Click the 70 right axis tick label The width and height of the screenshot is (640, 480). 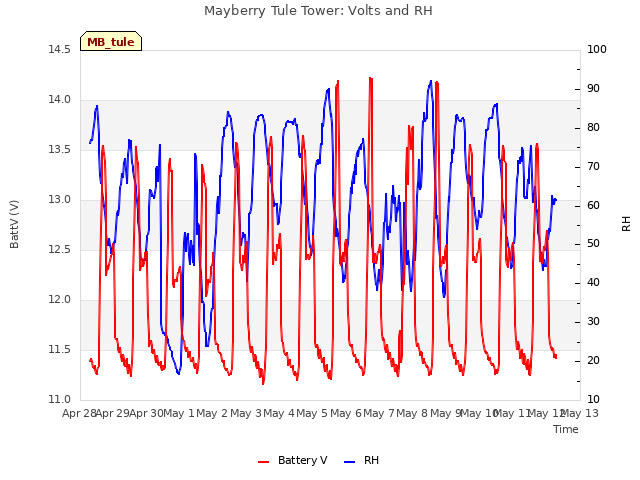coord(593,167)
